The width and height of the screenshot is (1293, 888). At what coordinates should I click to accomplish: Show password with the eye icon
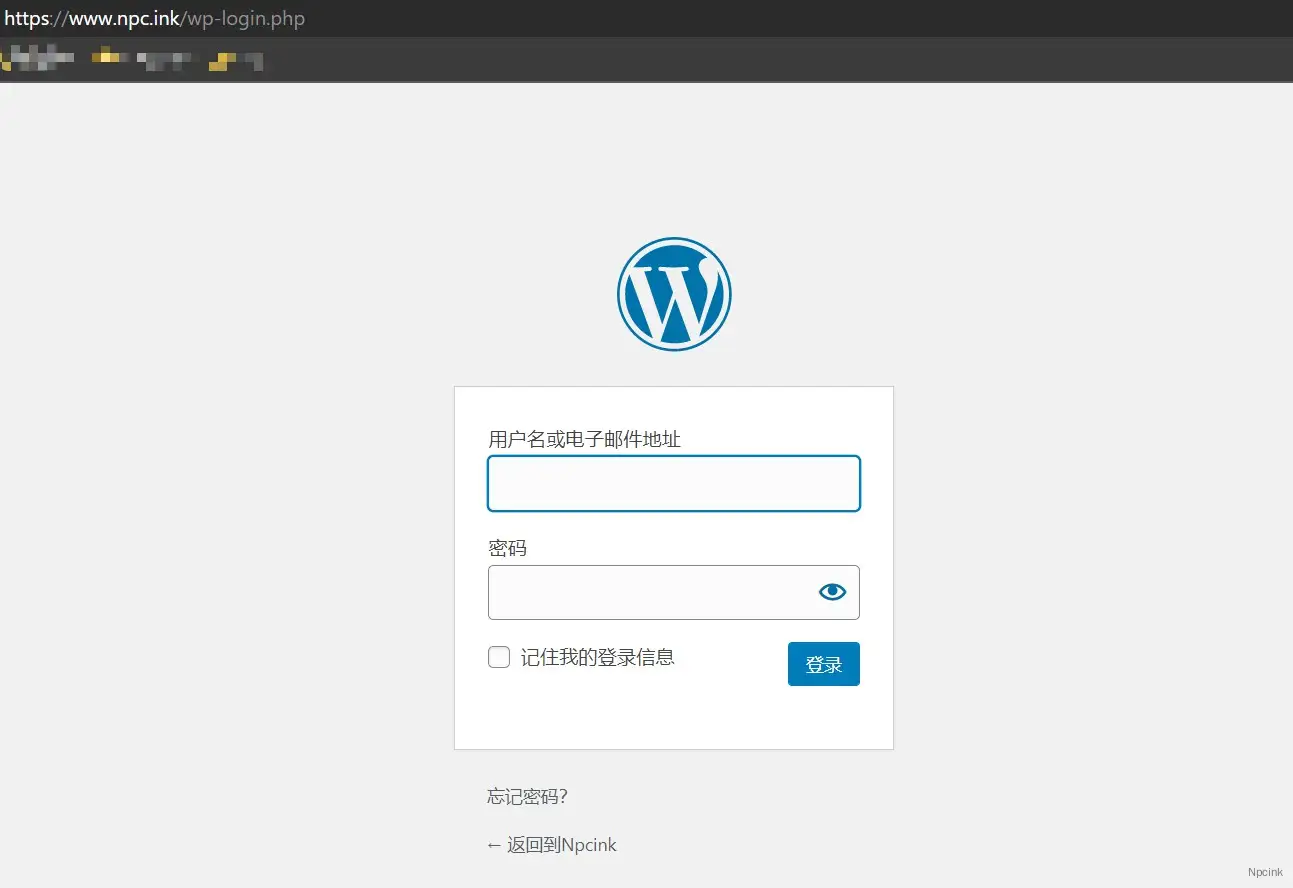point(832,592)
